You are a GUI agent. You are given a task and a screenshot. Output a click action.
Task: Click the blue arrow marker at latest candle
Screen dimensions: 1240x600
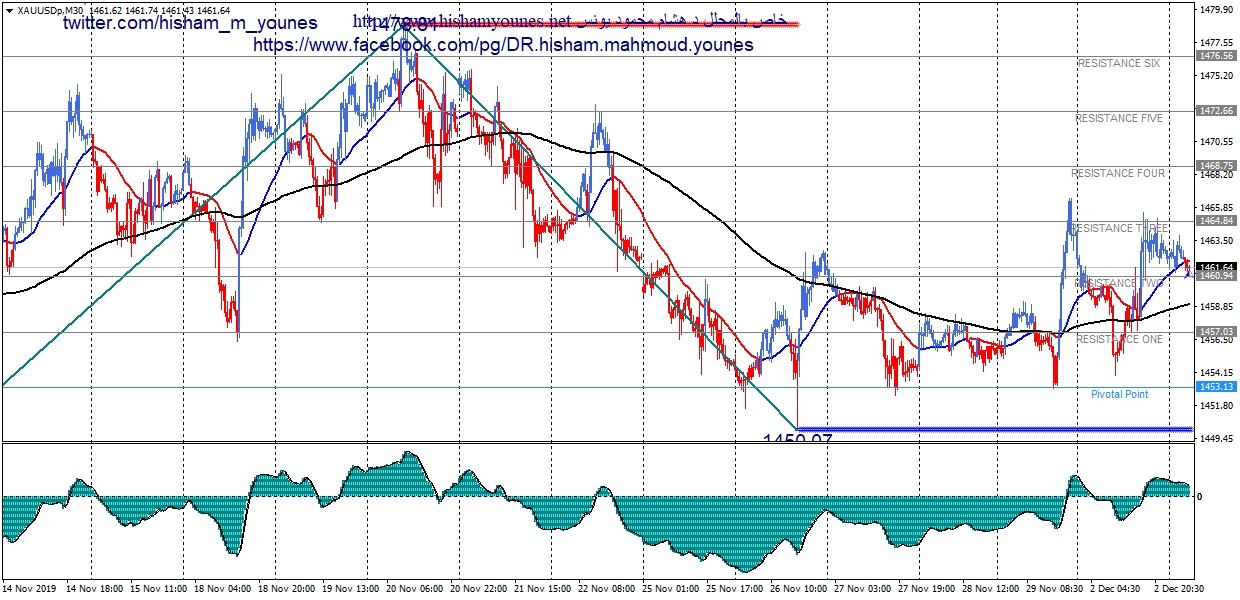[x=1186, y=274]
